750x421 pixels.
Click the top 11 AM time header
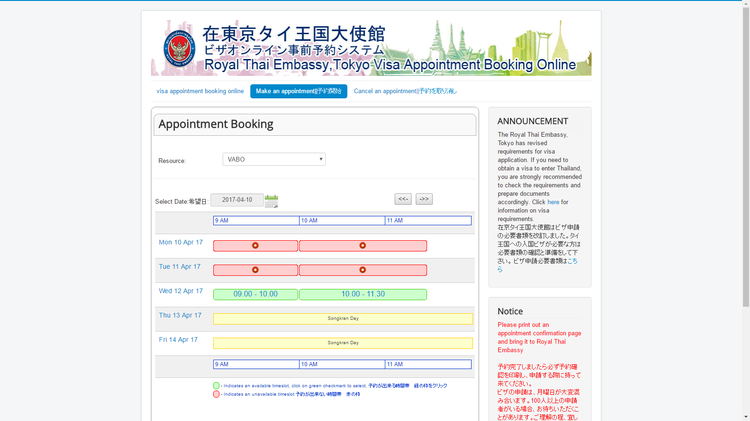coord(428,221)
